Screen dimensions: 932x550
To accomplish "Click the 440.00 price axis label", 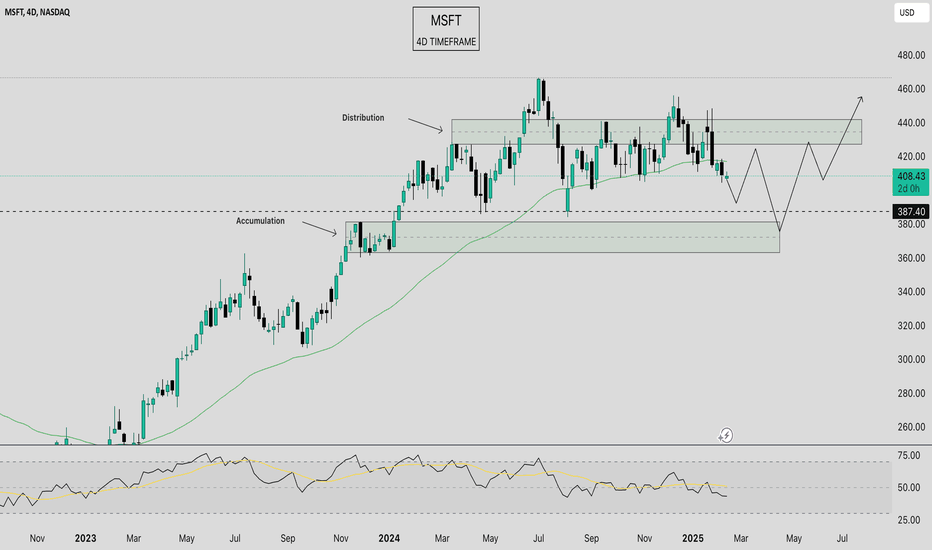I will pos(911,123).
